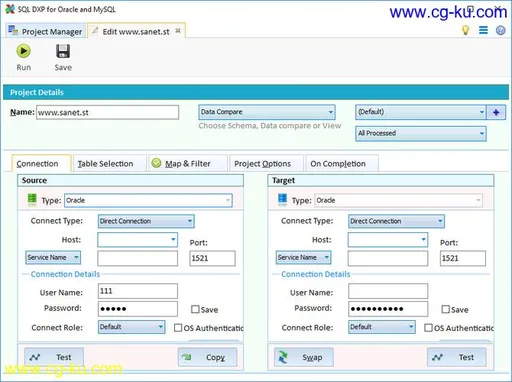Click the green check icon on Map & Filter

[x=156, y=163]
